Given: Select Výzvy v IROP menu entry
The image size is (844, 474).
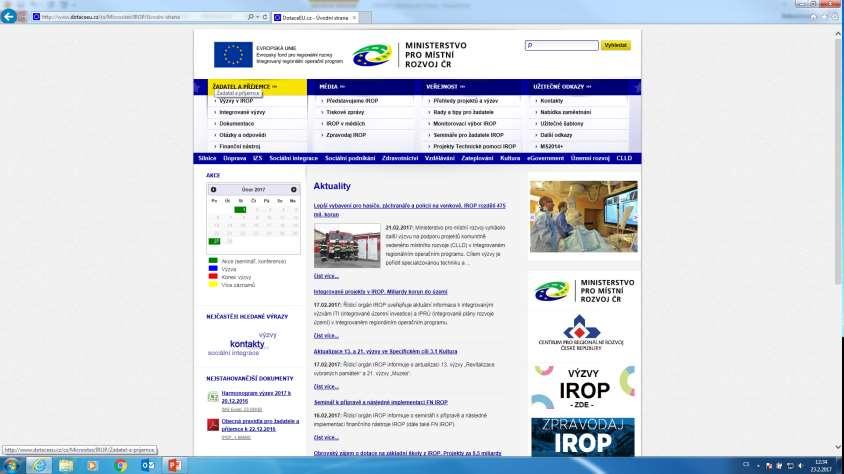Looking at the screenshot, I should (236, 101).
